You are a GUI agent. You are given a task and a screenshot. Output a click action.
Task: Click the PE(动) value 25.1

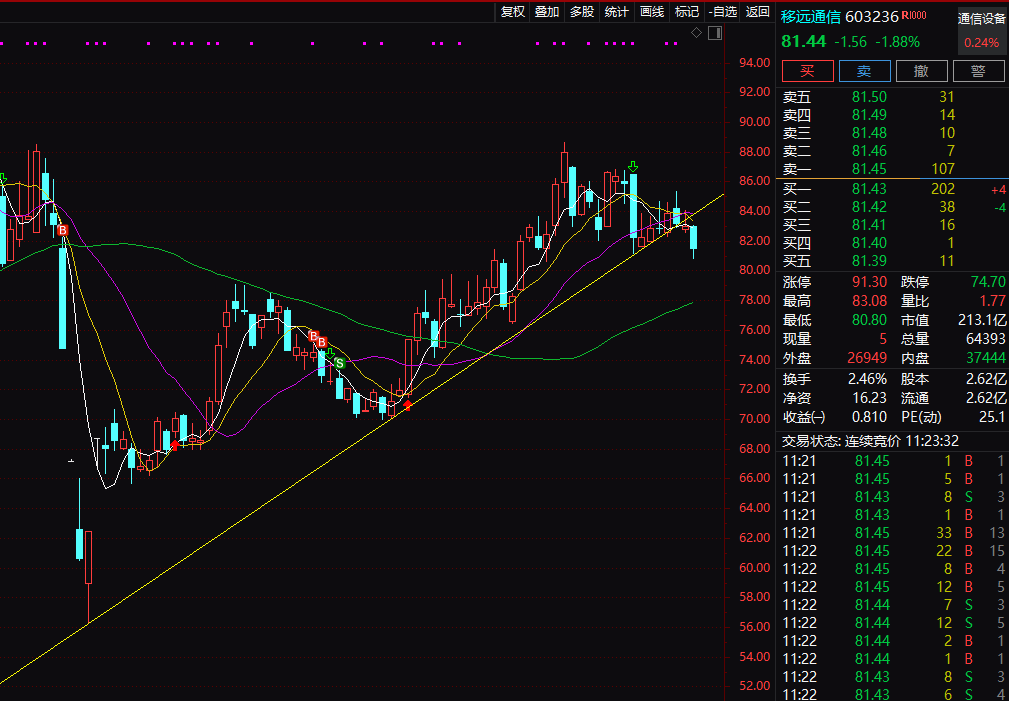point(992,417)
